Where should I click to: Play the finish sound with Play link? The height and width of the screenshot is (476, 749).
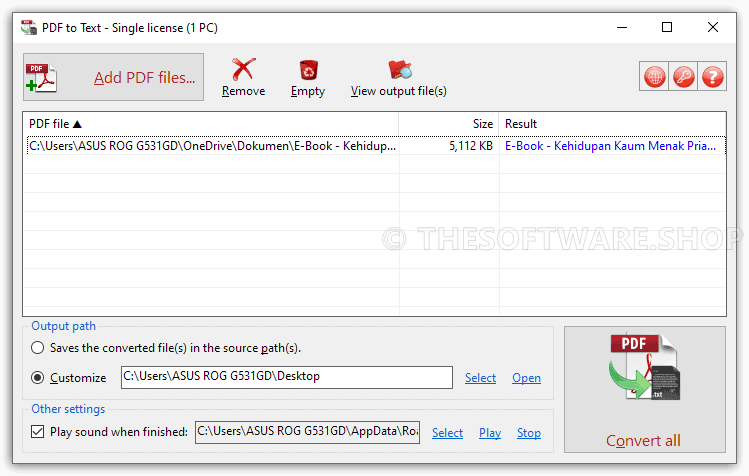[490, 433]
